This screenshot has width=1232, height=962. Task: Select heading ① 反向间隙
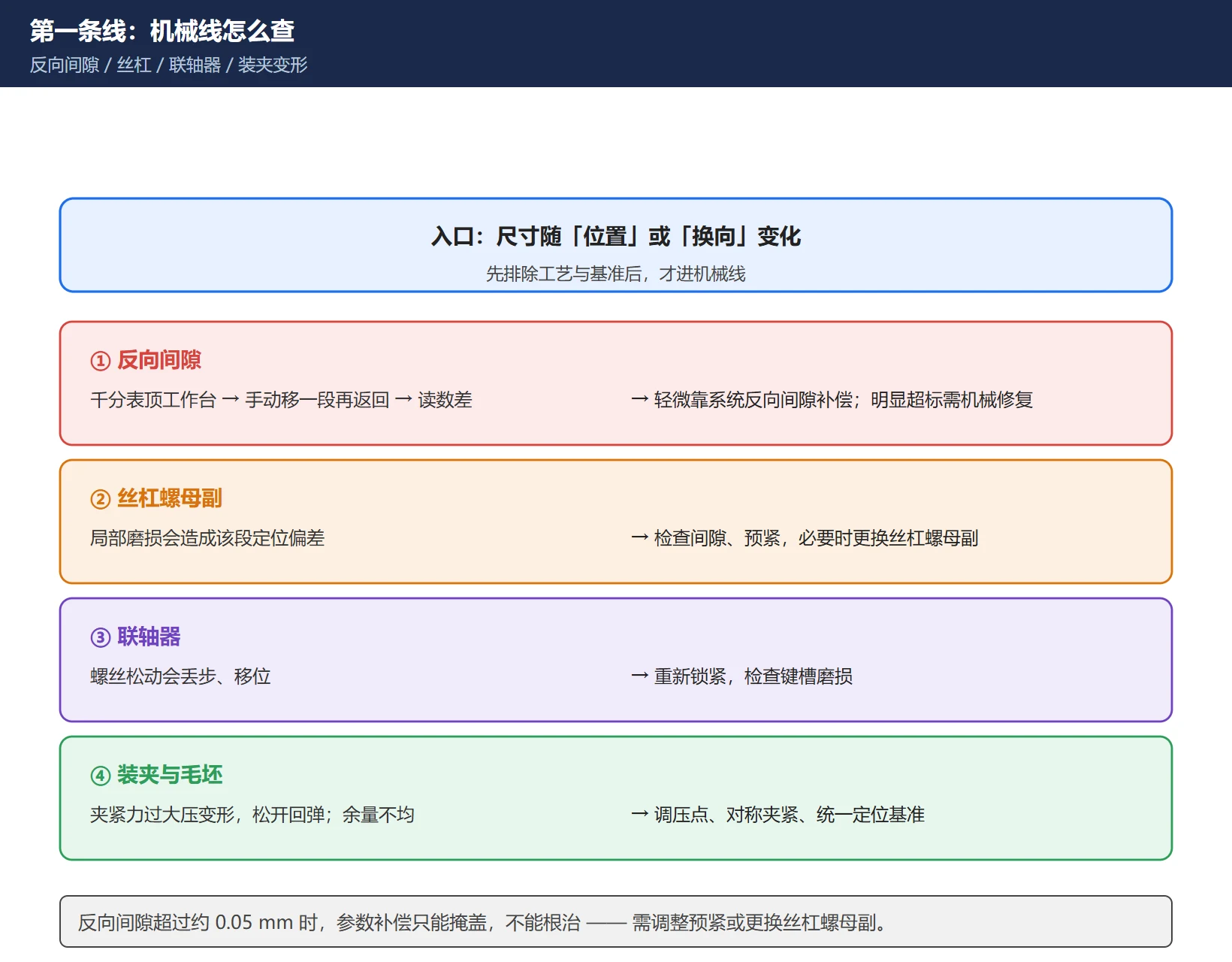coord(146,360)
